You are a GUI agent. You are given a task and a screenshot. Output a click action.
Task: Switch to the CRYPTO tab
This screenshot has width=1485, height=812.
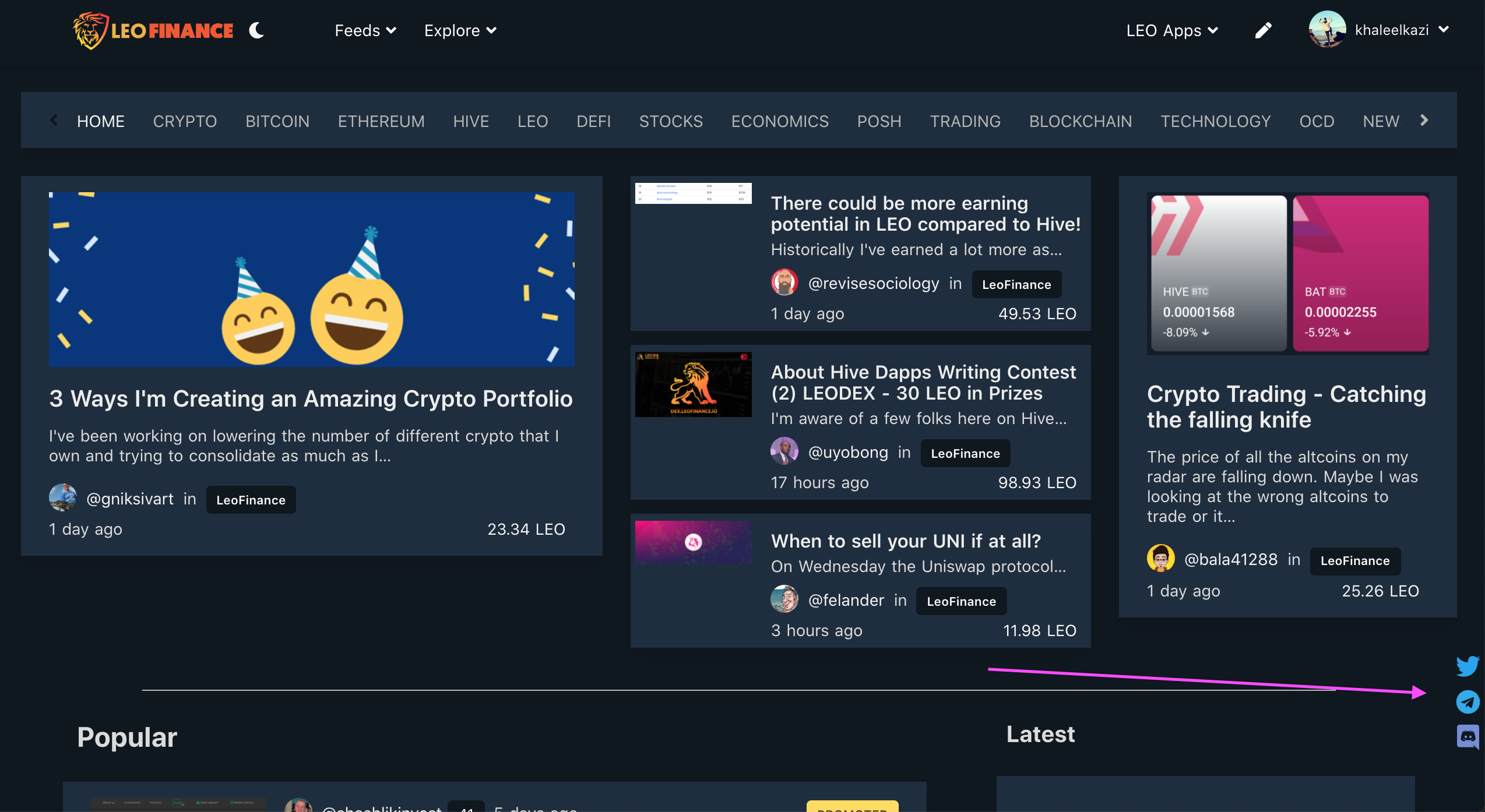pyautogui.click(x=185, y=121)
